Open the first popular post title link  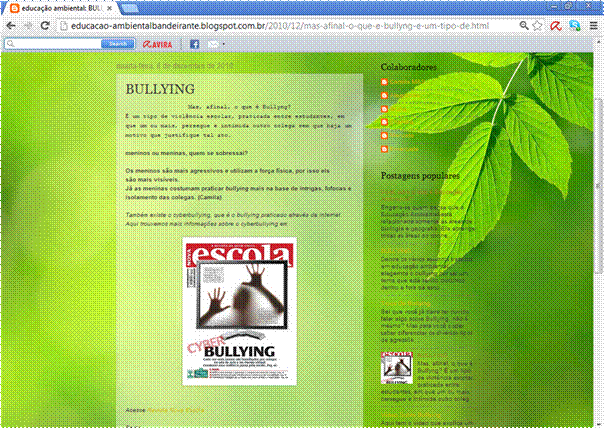(422, 195)
